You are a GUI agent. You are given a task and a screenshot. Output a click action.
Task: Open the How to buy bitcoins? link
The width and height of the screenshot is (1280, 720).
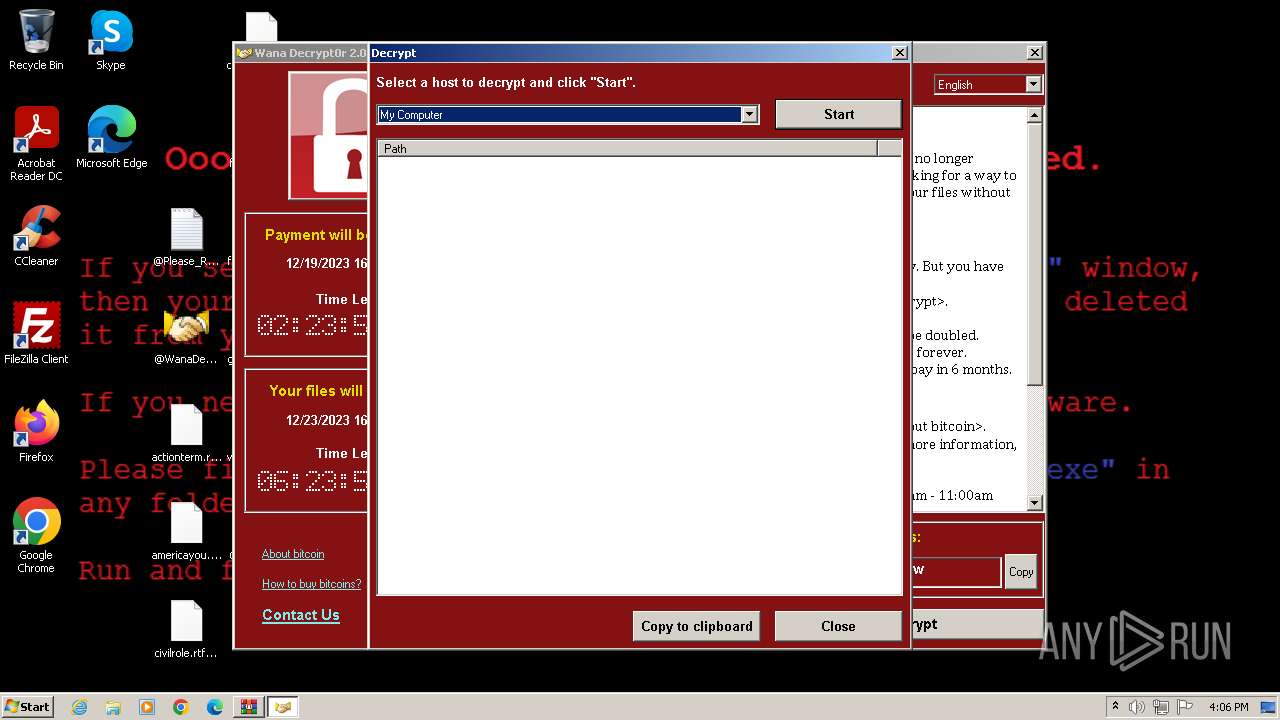[x=311, y=584]
